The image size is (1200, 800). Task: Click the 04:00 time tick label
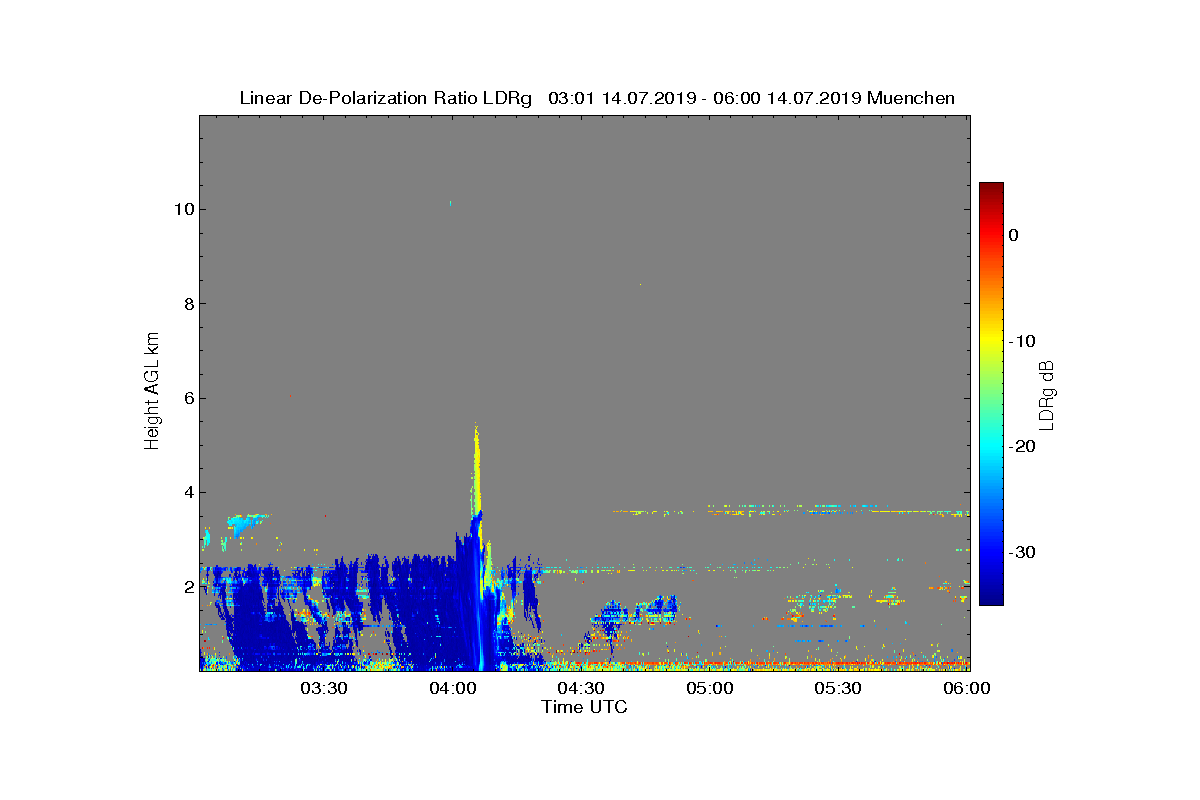[453, 688]
